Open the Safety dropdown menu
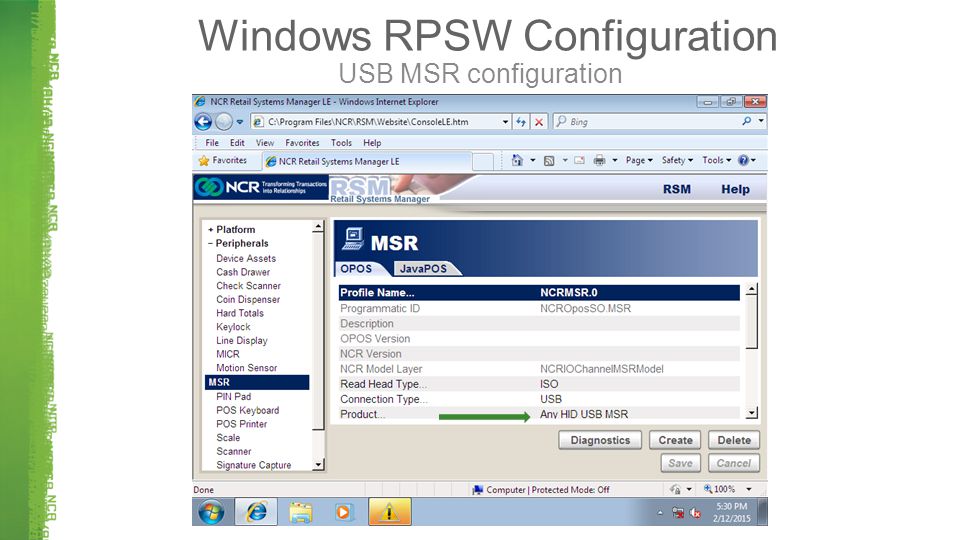The image size is (960, 540). [x=677, y=160]
